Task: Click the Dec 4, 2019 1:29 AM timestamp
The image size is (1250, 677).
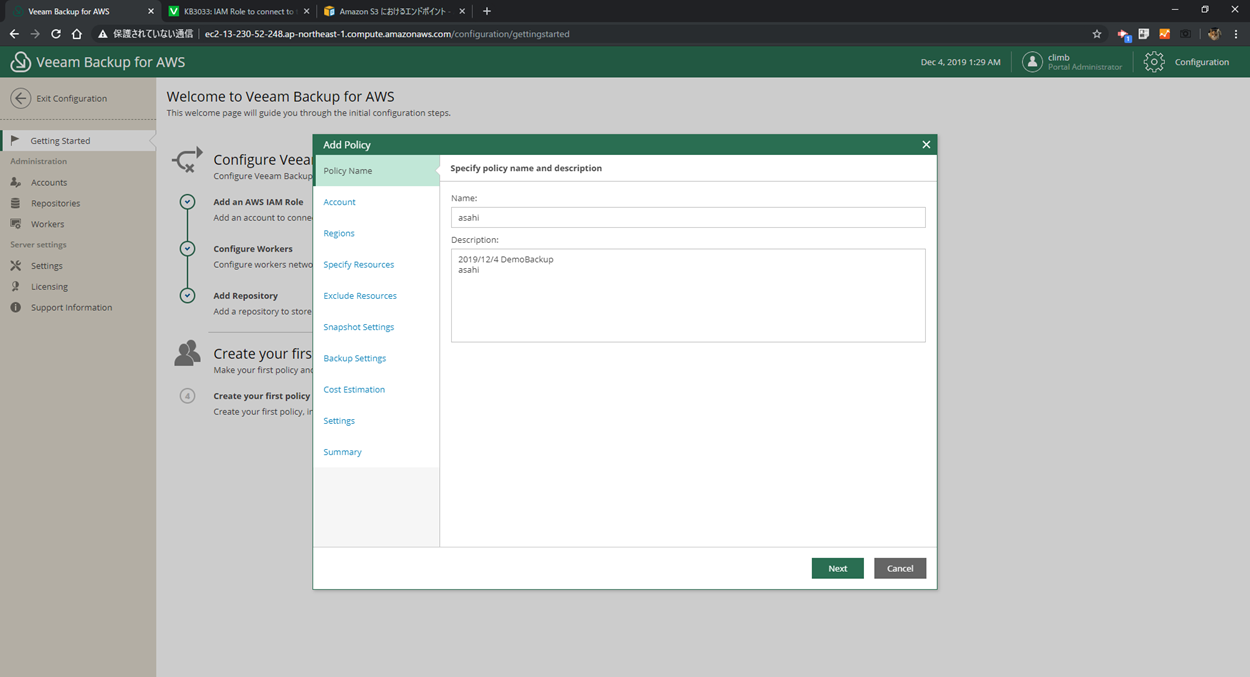Action: (960, 62)
